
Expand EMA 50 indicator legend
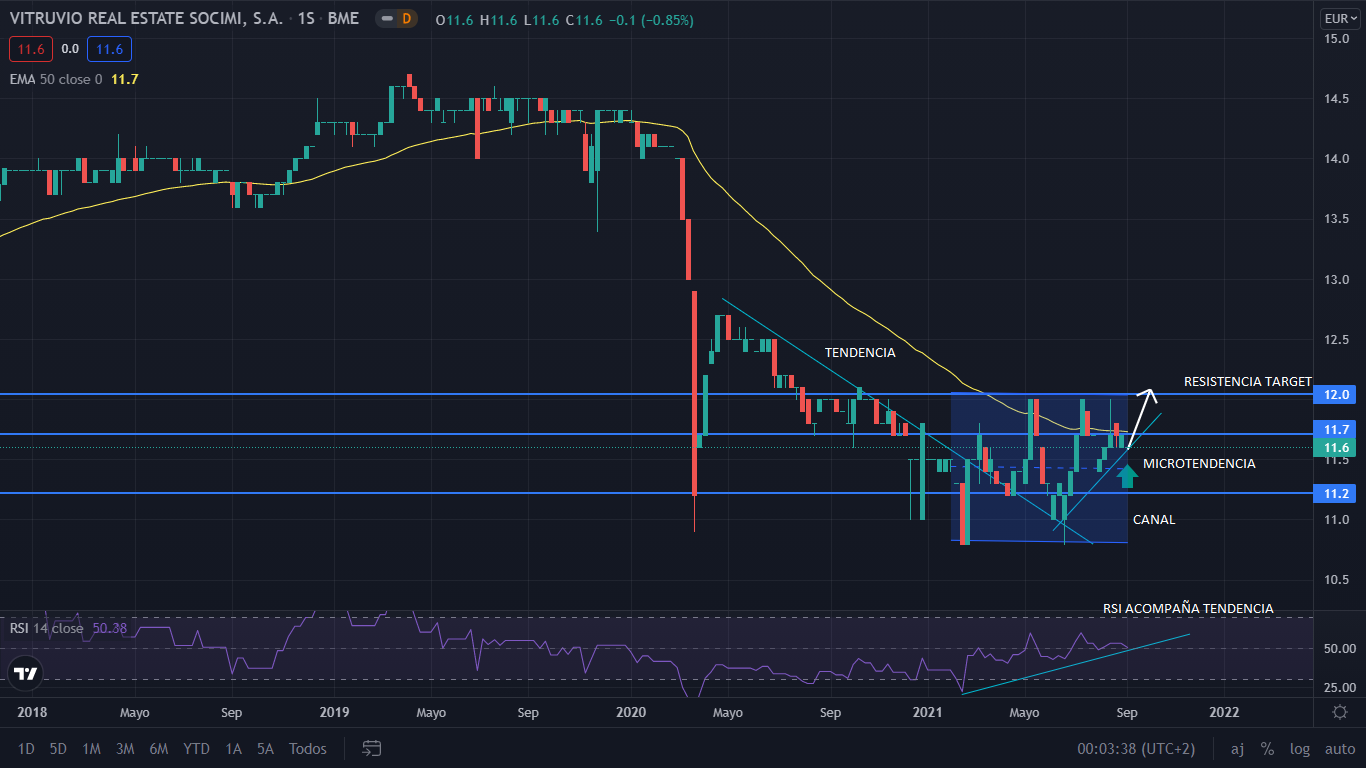coord(55,79)
